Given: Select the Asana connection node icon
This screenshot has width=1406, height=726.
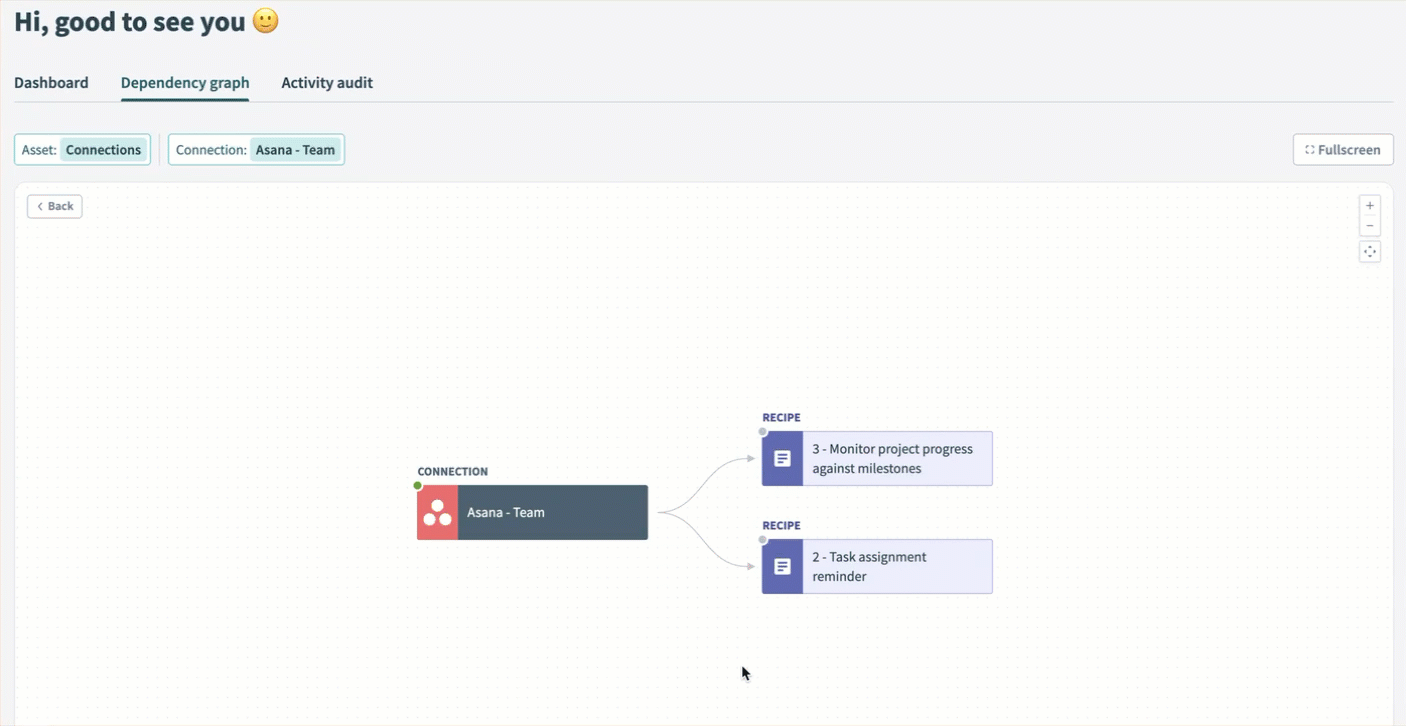Looking at the screenshot, I should click(436, 512).
